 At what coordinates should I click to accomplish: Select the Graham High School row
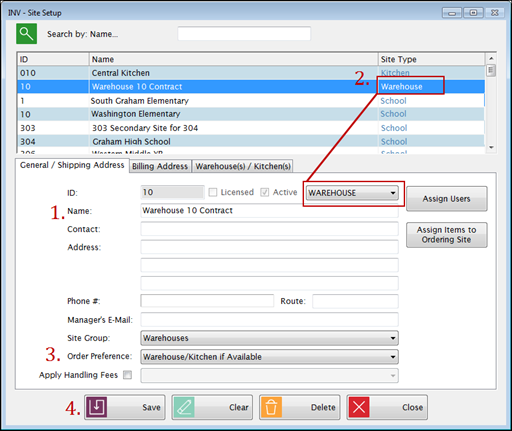point(251,142)
